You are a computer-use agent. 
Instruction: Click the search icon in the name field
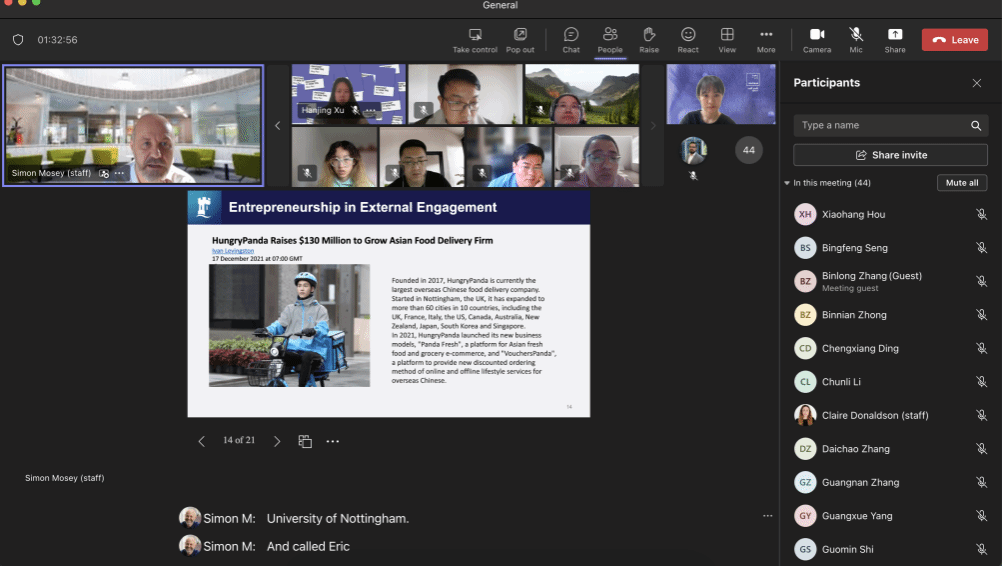pos(976,125)
